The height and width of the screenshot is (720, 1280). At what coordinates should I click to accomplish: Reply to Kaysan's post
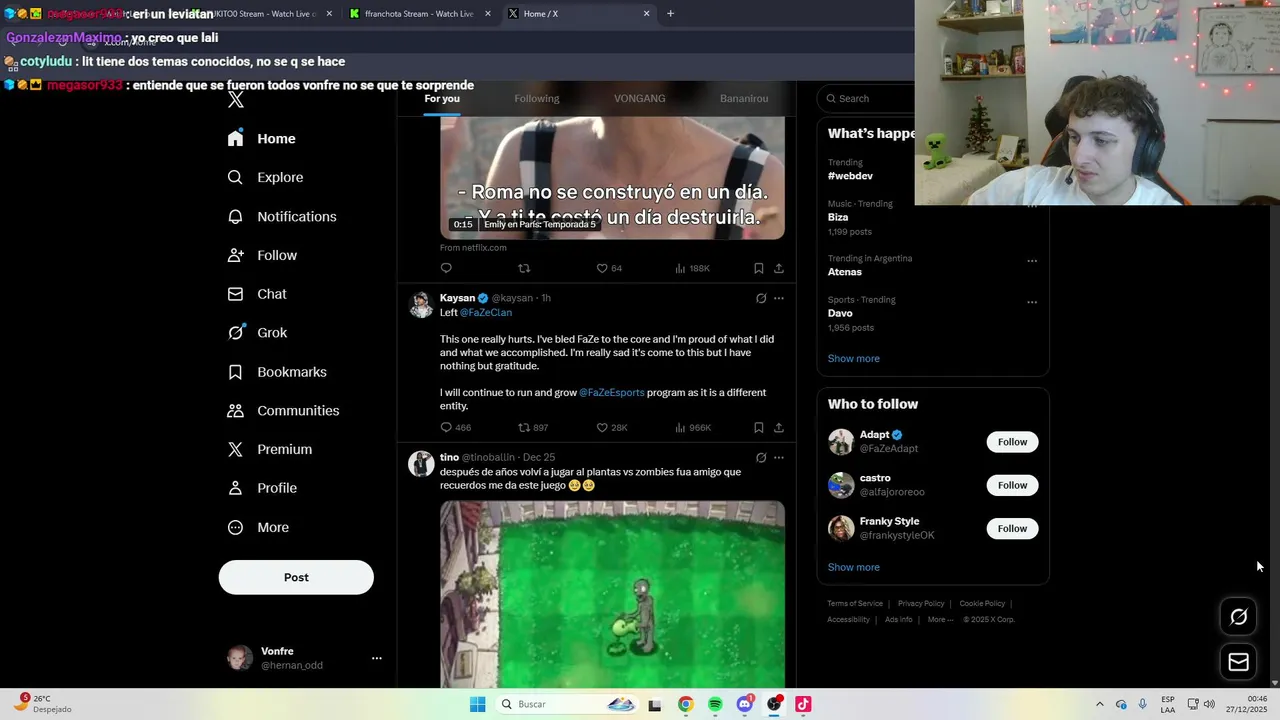coord(446,427)
